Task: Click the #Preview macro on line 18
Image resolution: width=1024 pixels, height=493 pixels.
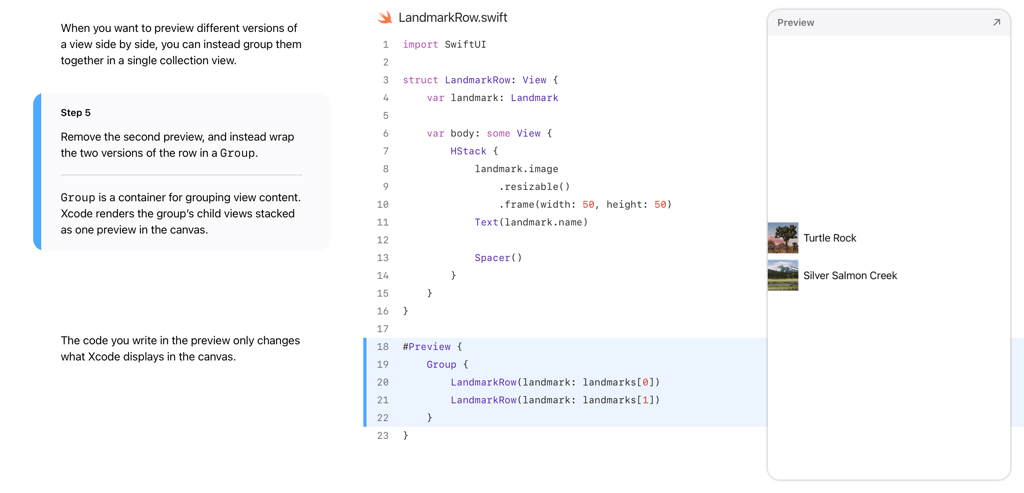Action: [426, 347]
